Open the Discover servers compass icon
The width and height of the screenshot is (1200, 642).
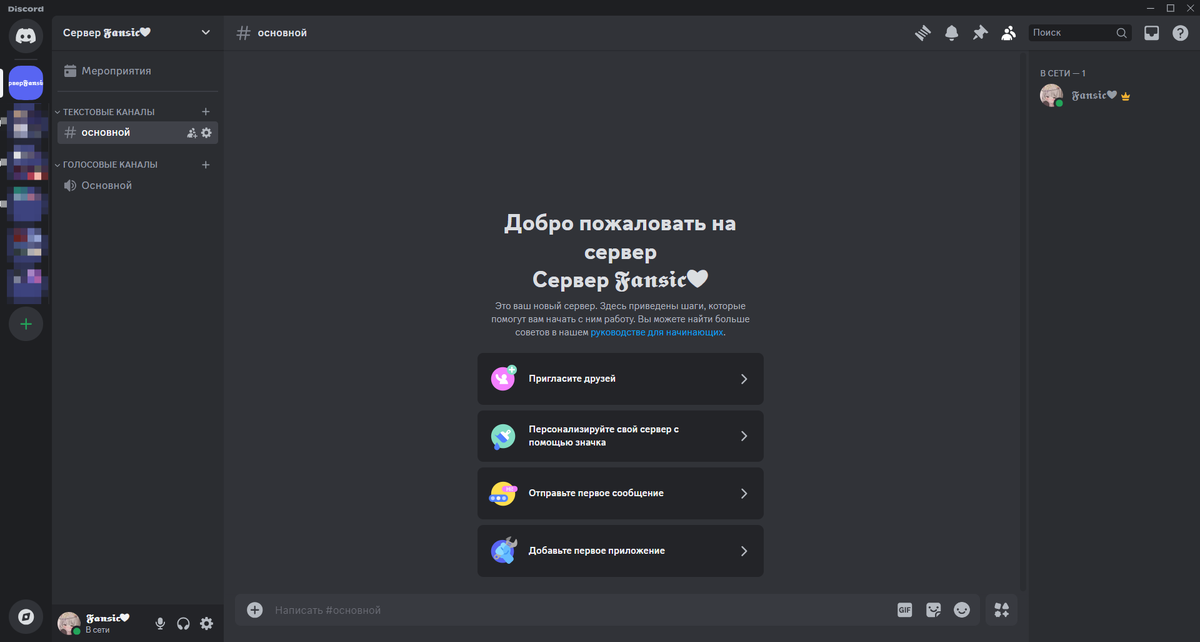coord(26,617)
